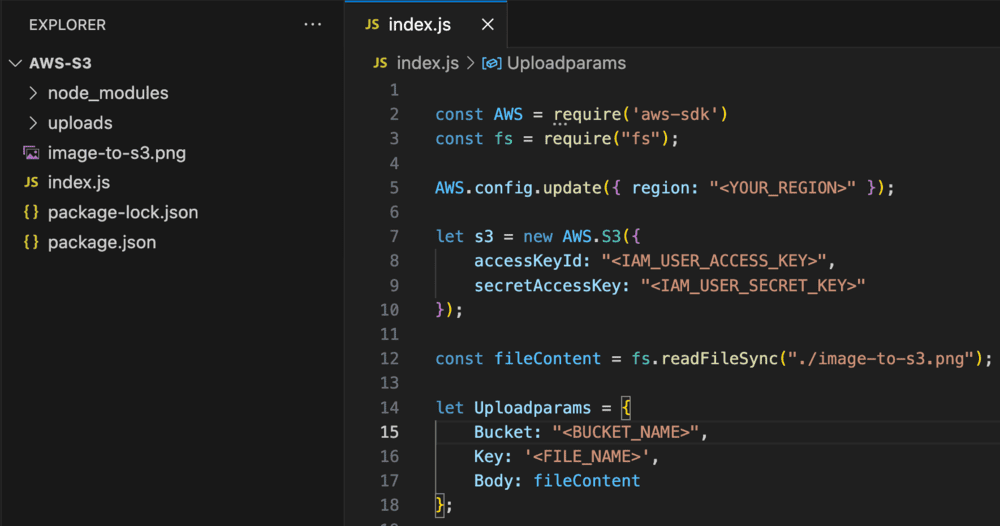Click the braces icon next to package-lock.json
This screenshot has width=1000, height=526.
31,213
